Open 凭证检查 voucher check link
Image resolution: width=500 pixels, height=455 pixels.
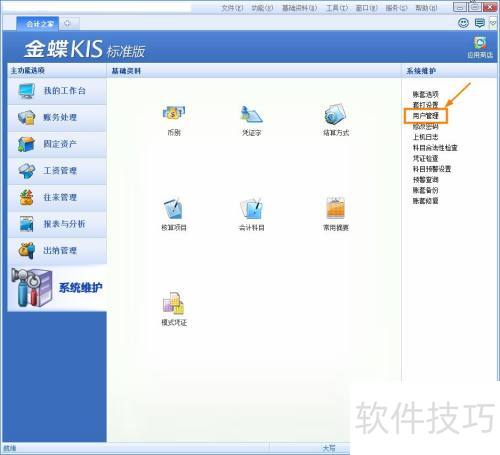(425, 158)
